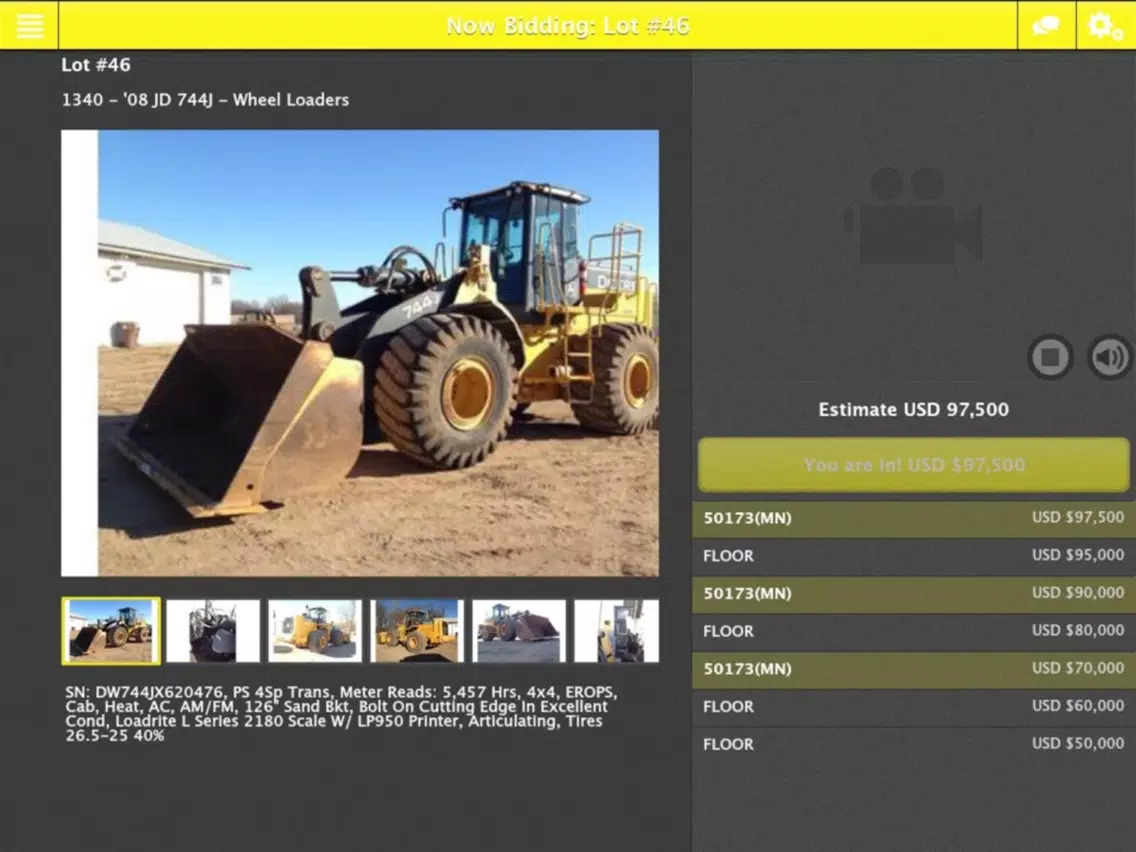Open the hamburger menu
Viewport: 1136px width, 852px height.
click(30, 25)
